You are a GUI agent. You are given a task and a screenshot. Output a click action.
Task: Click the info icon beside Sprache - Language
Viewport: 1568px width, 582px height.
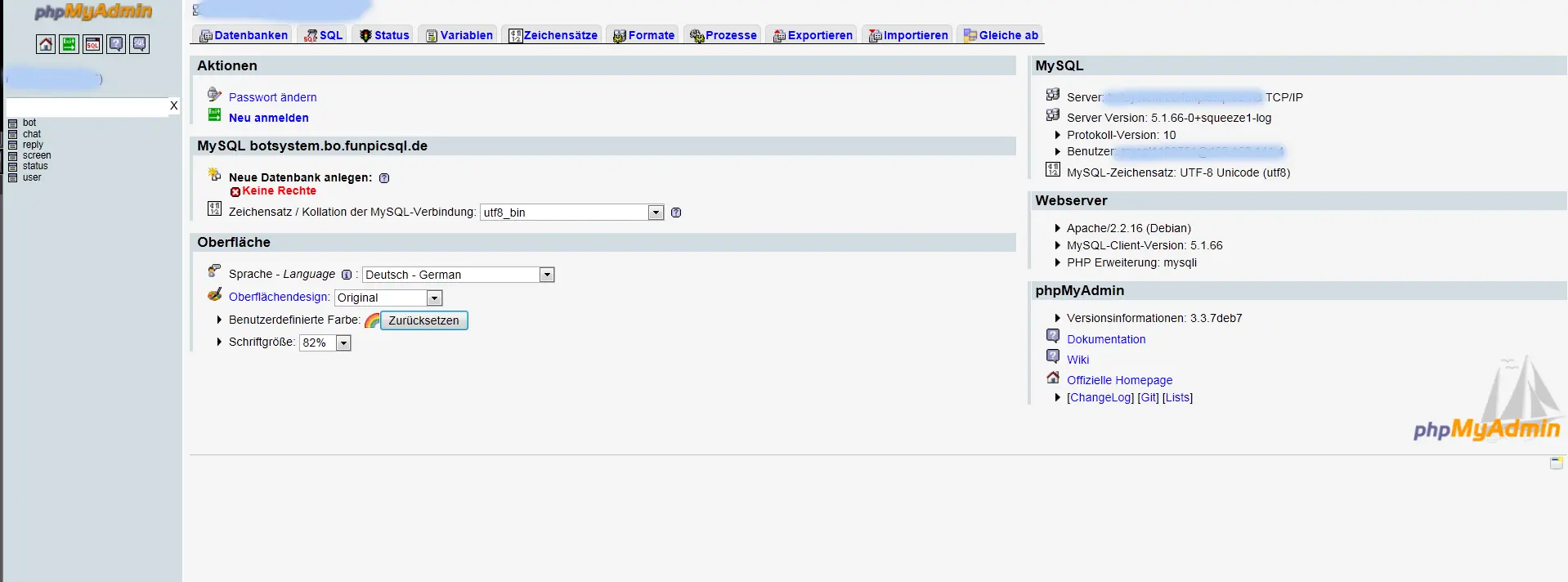[347, 275]
